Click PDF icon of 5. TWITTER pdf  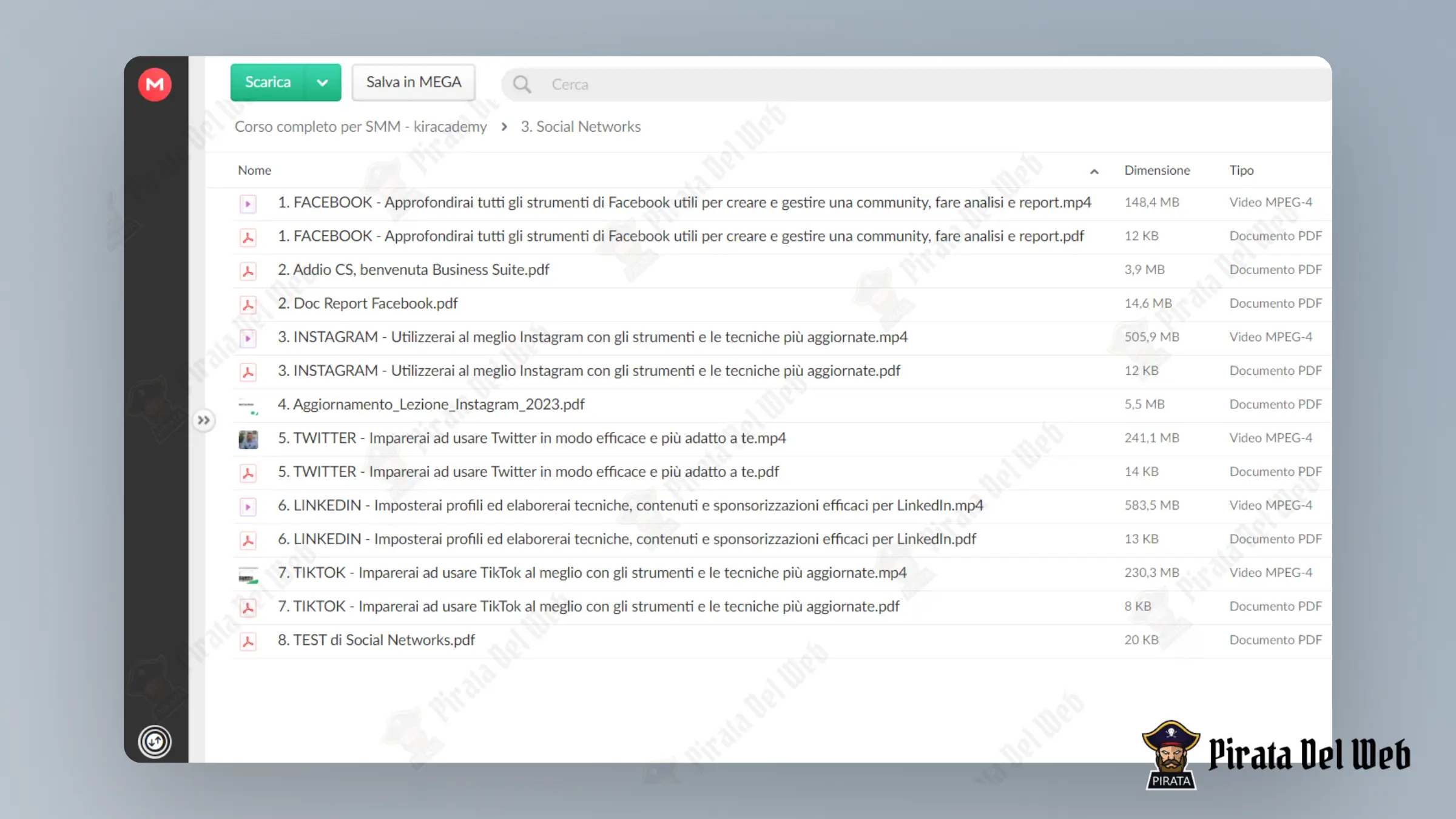(x=248, y=473)
